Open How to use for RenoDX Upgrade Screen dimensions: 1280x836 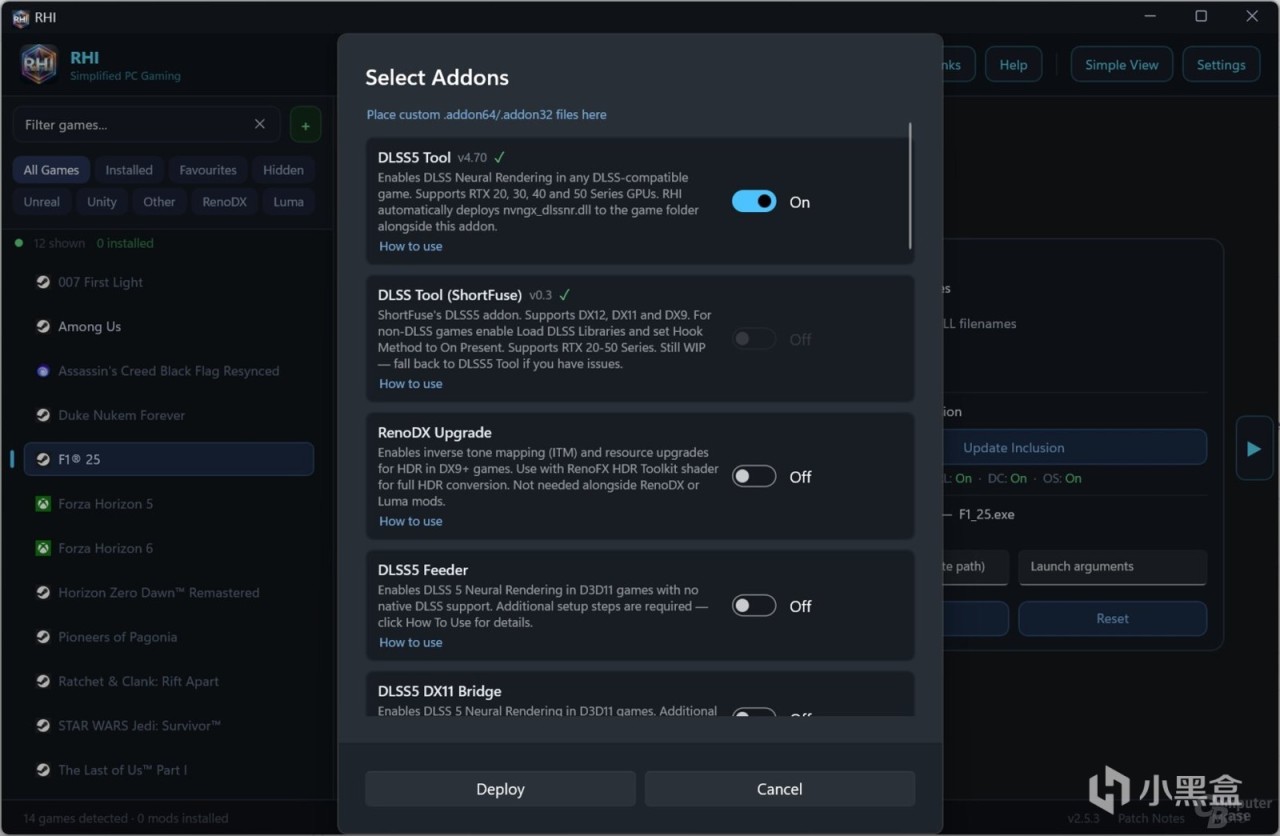(x=410, y=522)
